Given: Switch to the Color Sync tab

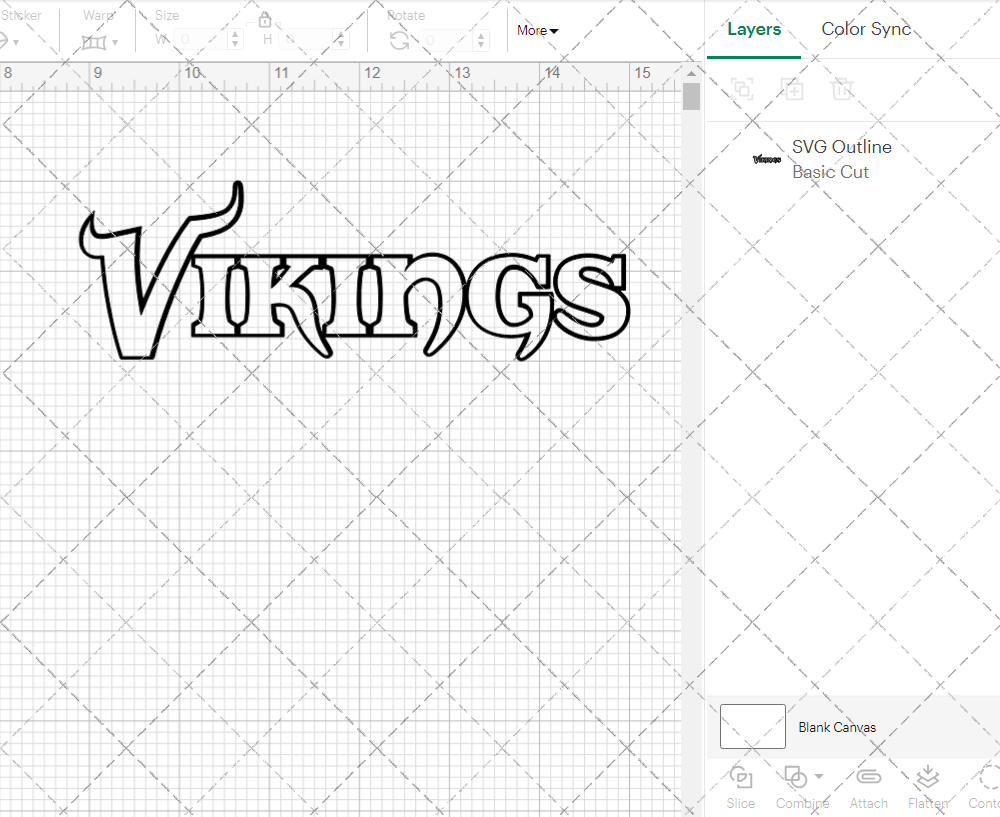Looking at the screenshot, I should point(866,29).
